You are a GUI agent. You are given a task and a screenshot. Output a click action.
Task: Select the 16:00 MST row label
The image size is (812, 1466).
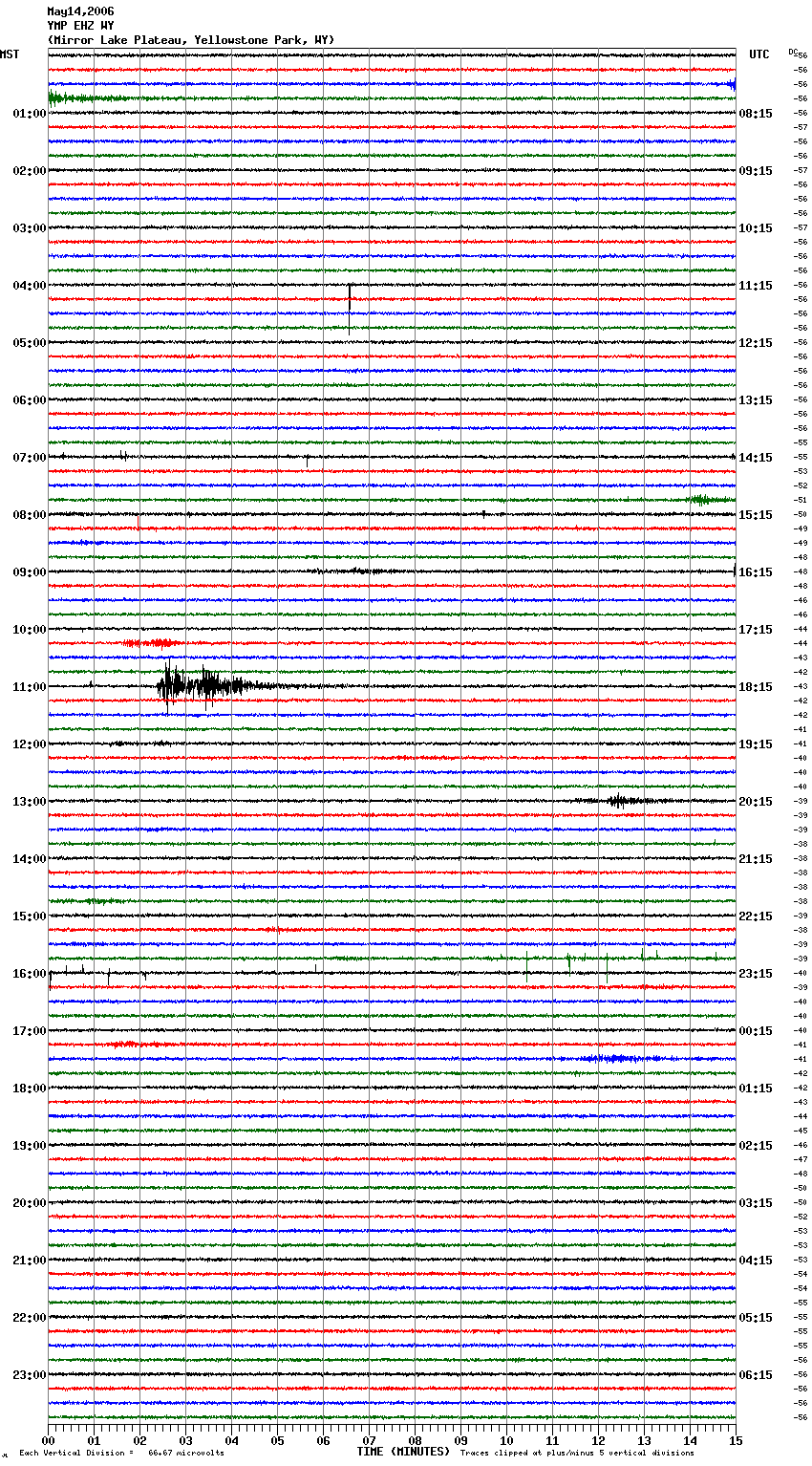point(30,974)
